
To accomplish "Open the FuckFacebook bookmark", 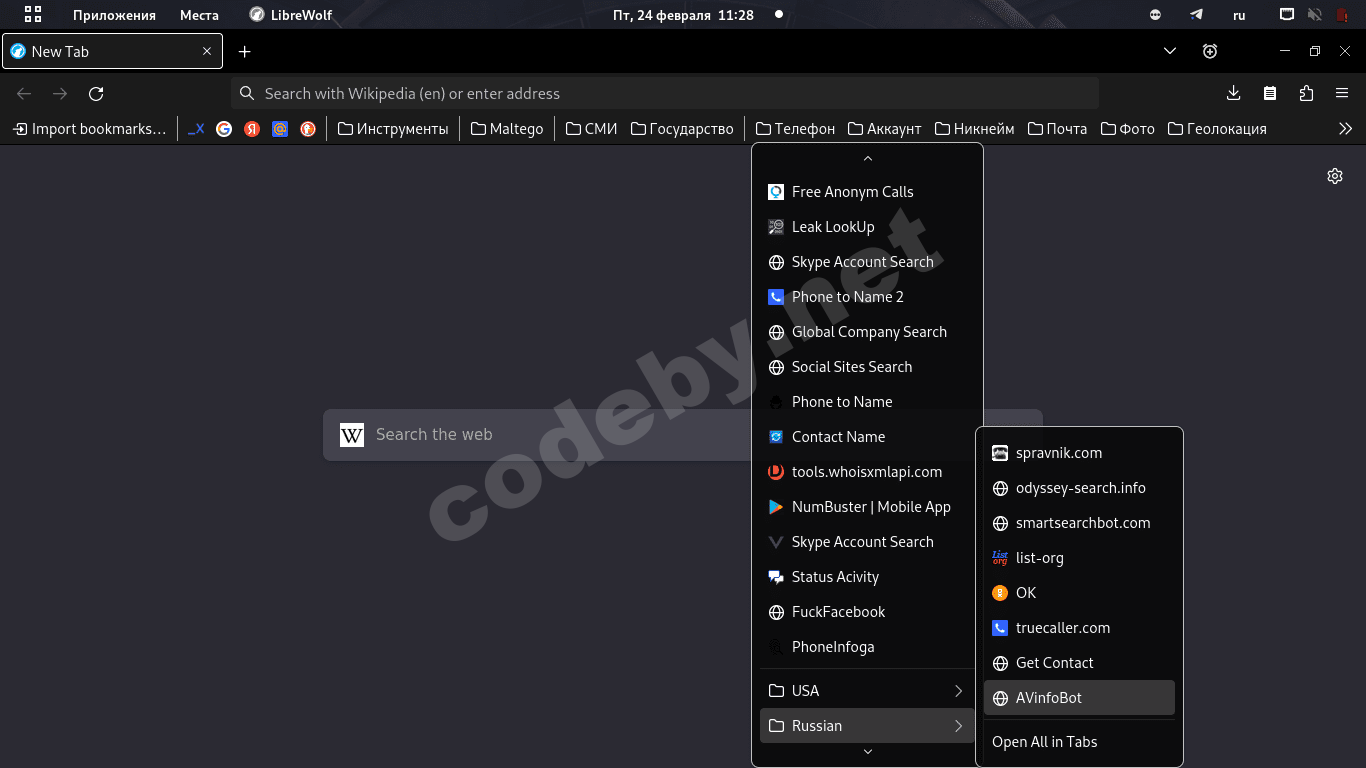I will (x=867, y=612).
